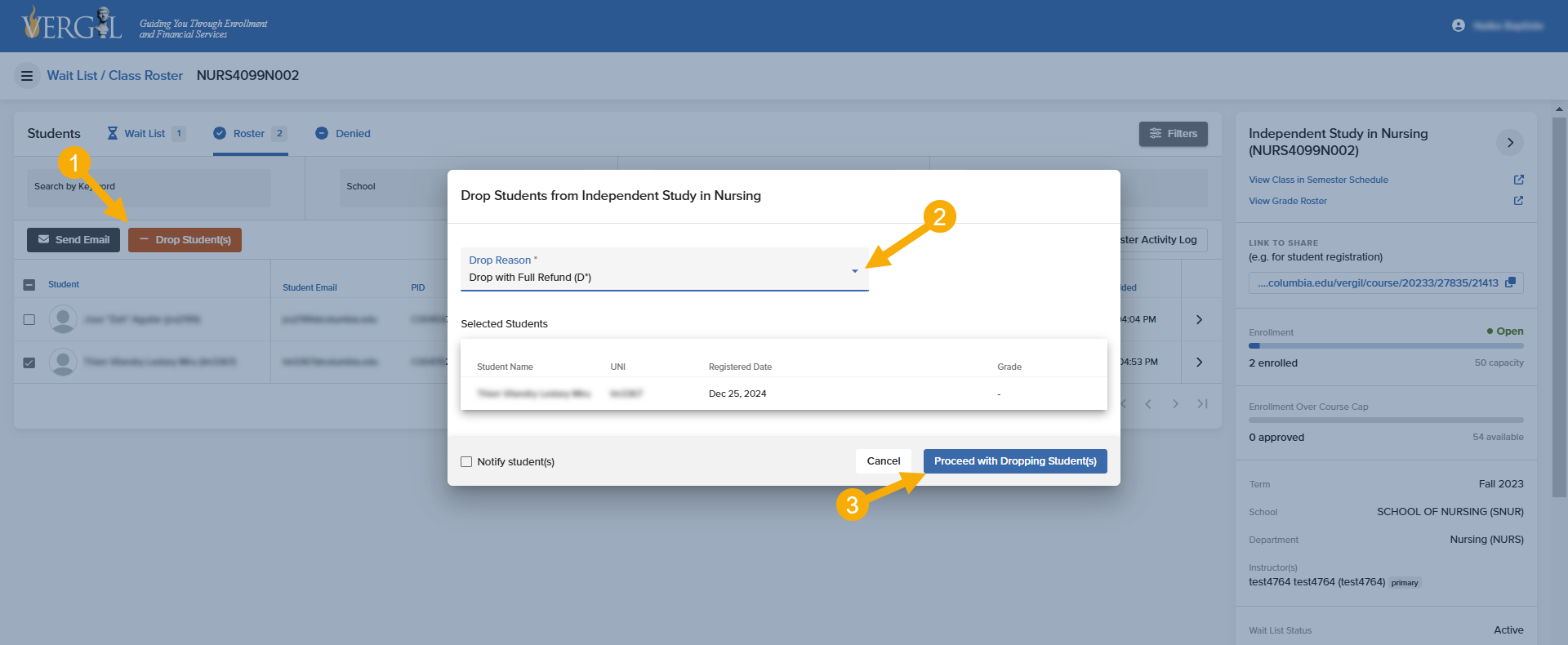Click 'SCHOOL OF NURSING (SNUR)' text
Viewport: 1568px width, 645px height.
1450,512
